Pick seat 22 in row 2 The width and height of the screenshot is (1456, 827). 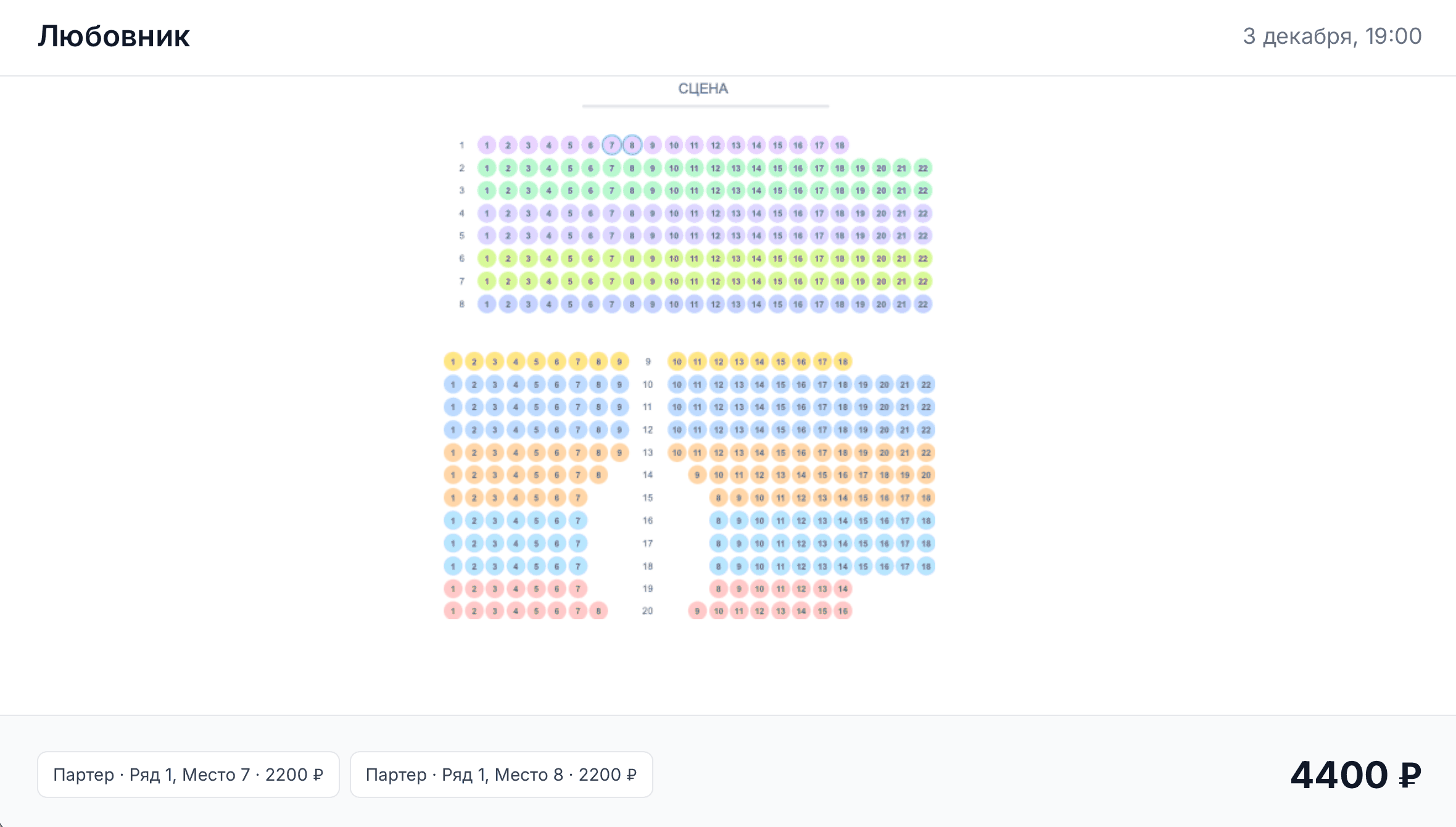coord(923,168)
